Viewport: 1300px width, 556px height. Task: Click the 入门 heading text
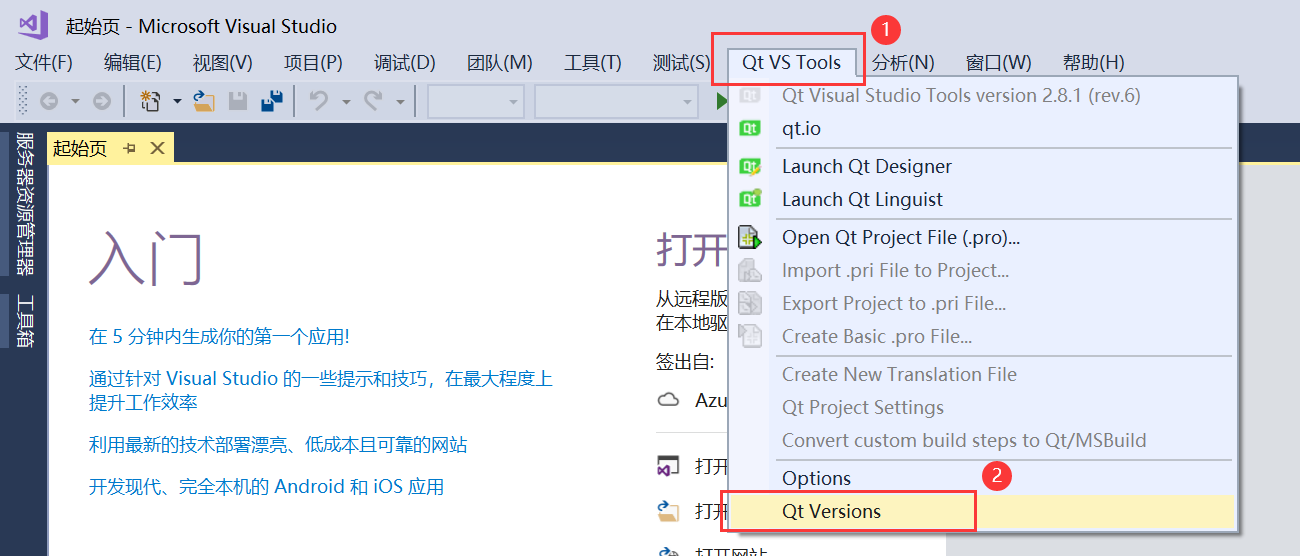146,260
